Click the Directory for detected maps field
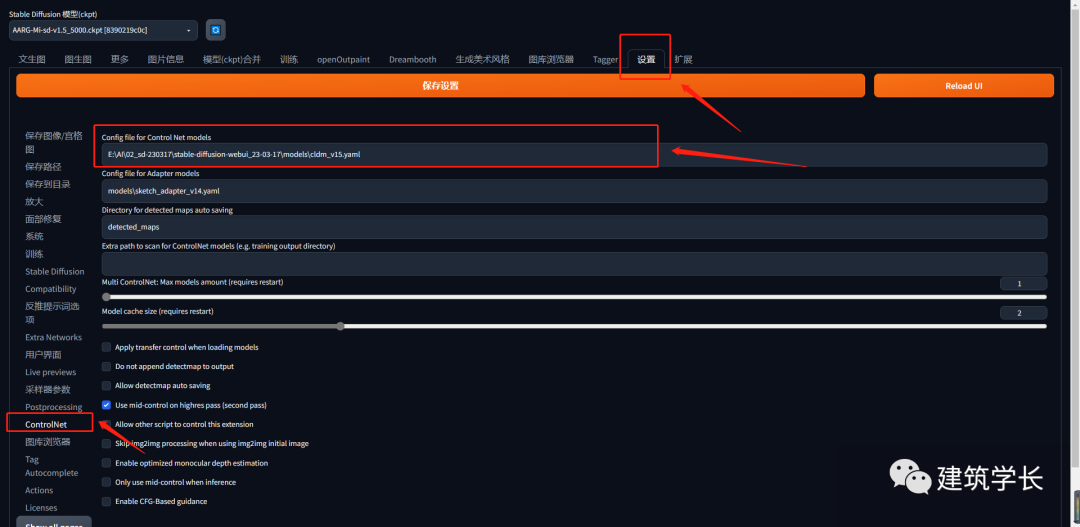1080x527 pixels. (574, 228)
